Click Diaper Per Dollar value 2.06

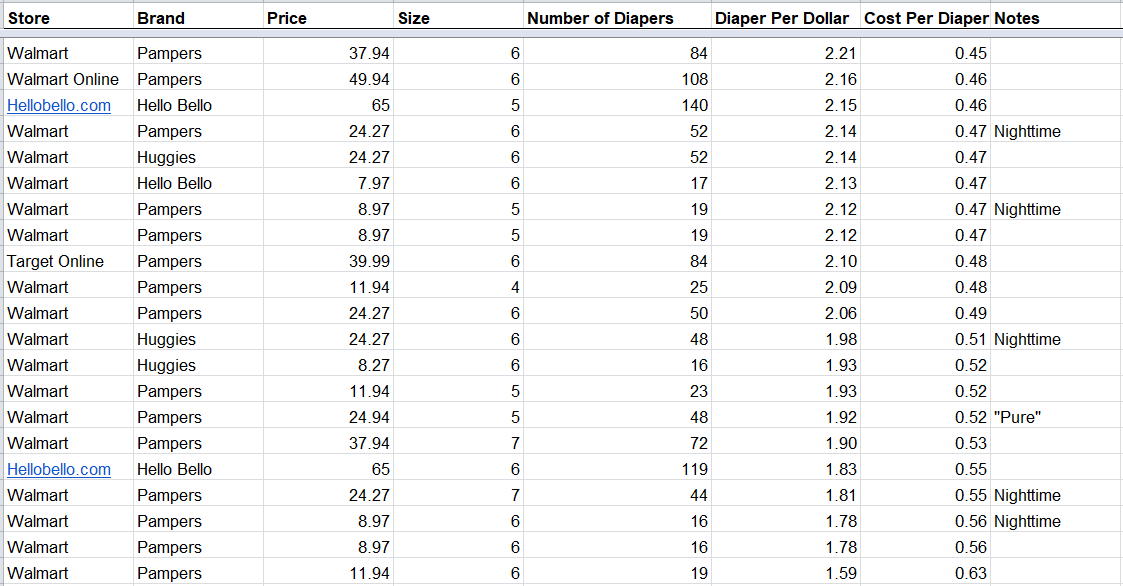click(841, 313)
